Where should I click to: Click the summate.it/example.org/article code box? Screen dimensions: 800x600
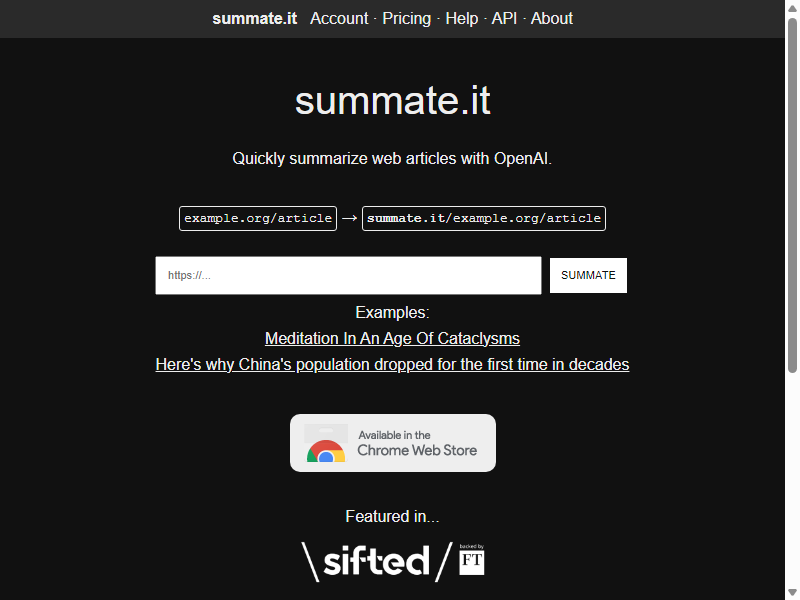(484, 218)
